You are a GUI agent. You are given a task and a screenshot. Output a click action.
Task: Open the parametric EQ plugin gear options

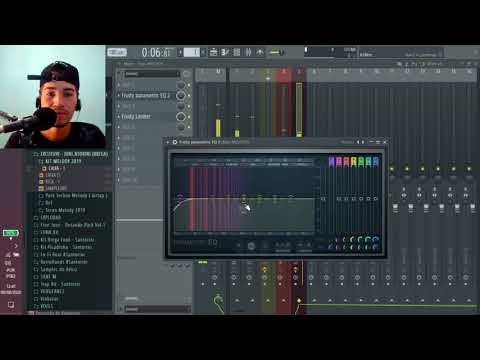(x=174, y=142)
